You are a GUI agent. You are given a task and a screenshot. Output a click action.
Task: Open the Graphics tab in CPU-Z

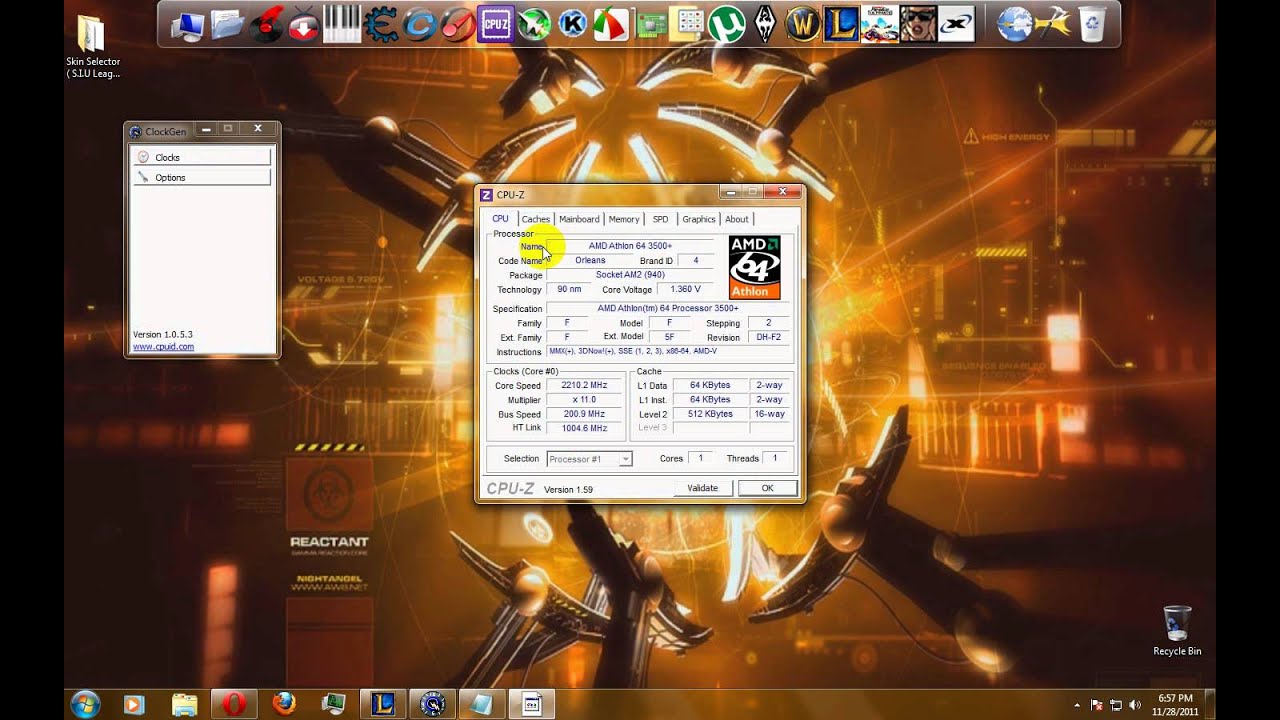point(699,219)
